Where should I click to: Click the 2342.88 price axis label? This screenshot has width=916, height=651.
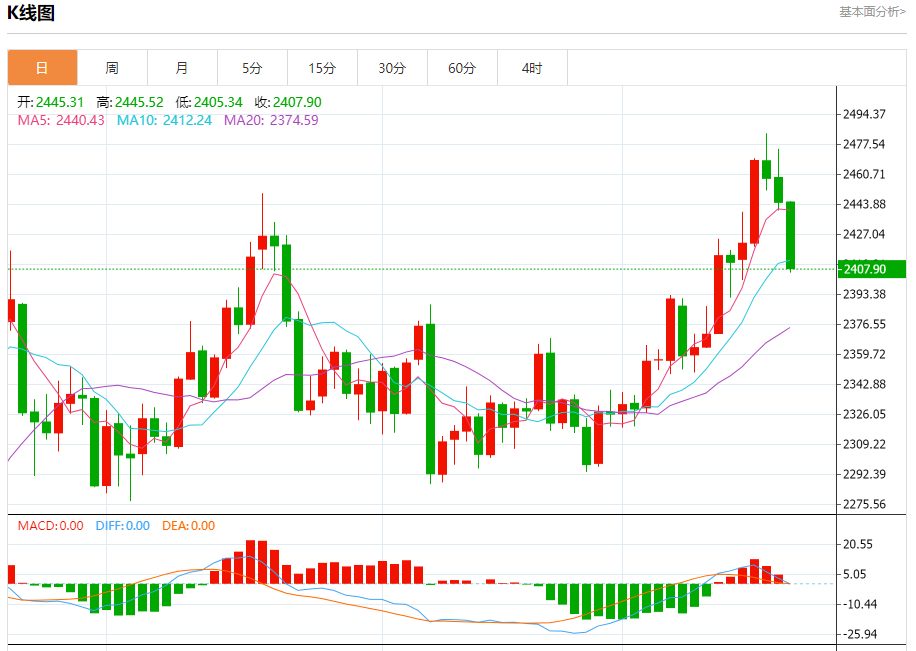[x=864, y=385]
